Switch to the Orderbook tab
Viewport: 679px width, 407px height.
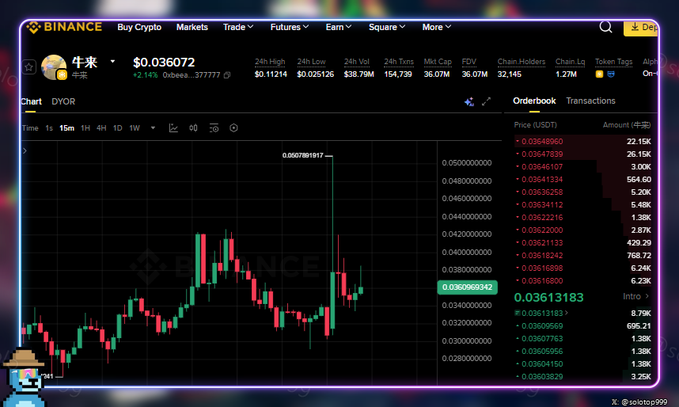tap(534, 101)
